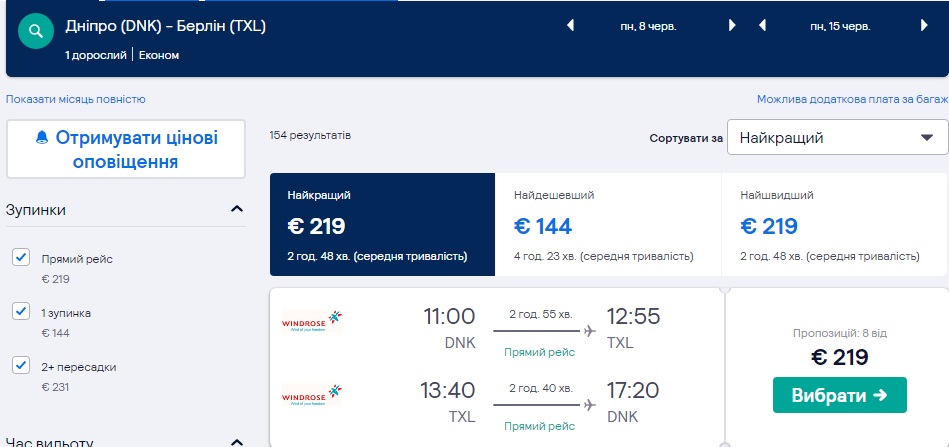Go to next return date arrow
Viewport: 949px width, 447px height.
(923, 26)
